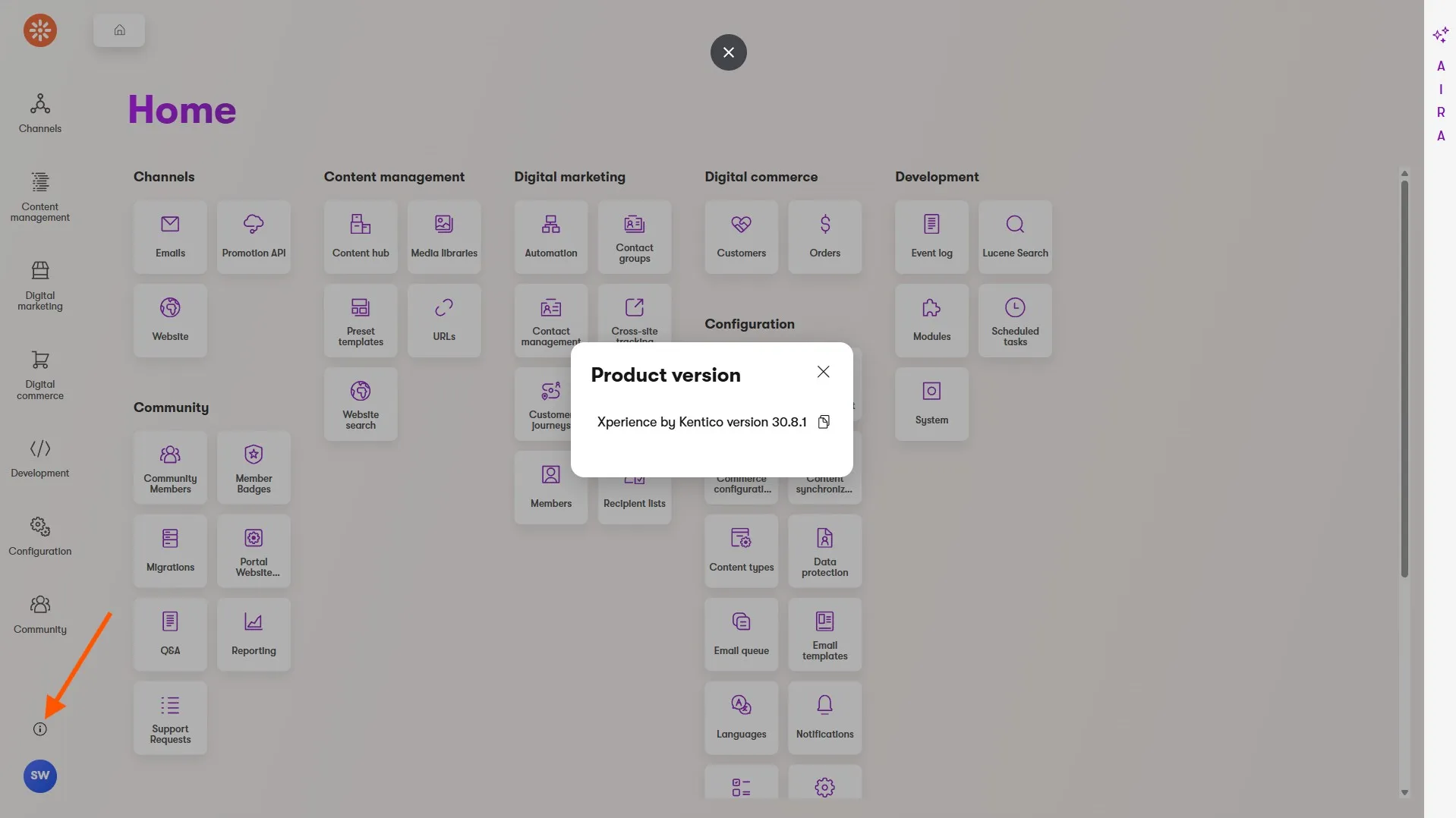
Task: Click the Kentico logo icon
Action: [x=40, y=30]
